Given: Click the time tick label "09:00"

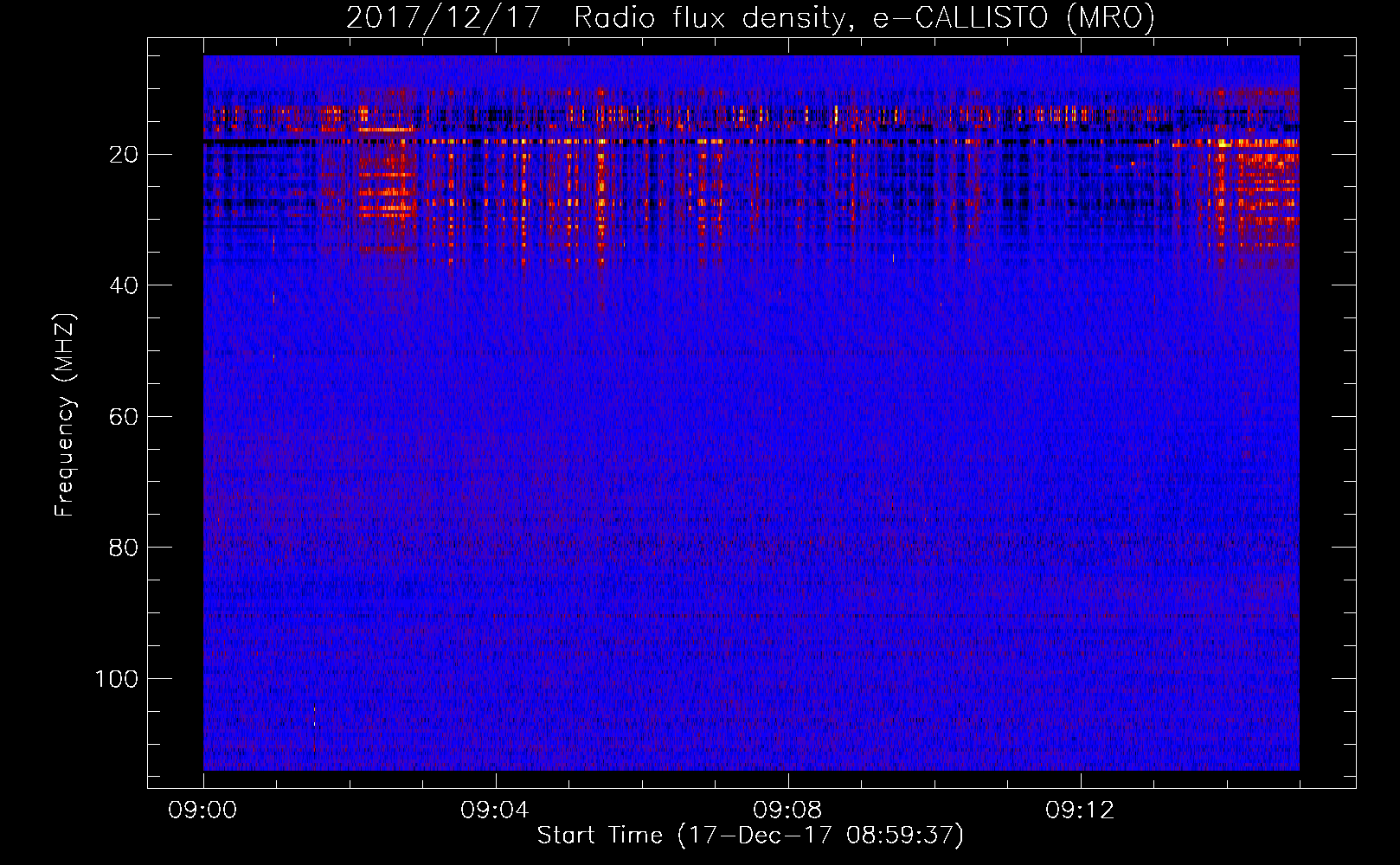Looking at the screenshot, I should tap(203, 811).
